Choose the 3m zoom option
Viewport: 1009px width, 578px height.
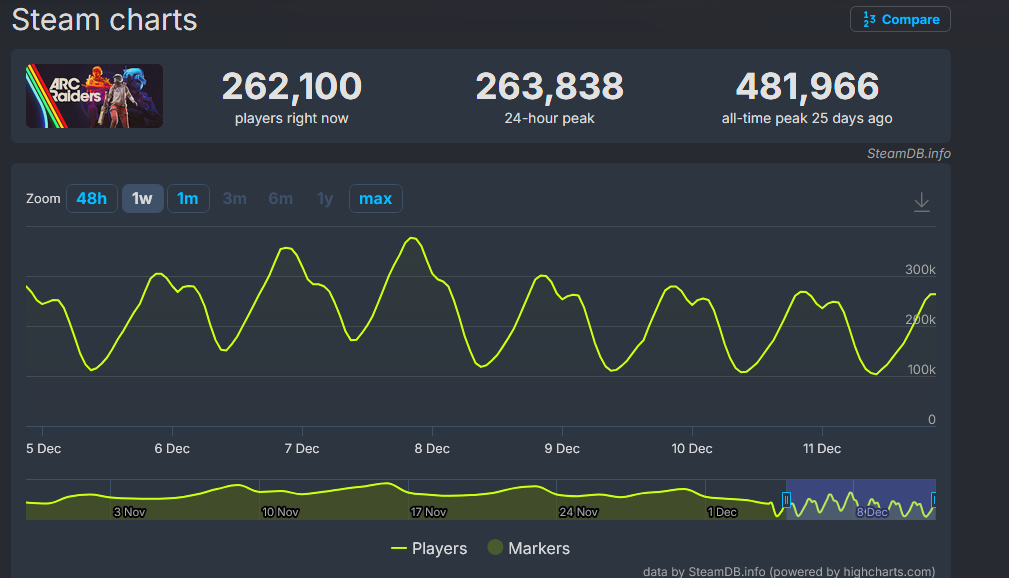click(234, 198)
